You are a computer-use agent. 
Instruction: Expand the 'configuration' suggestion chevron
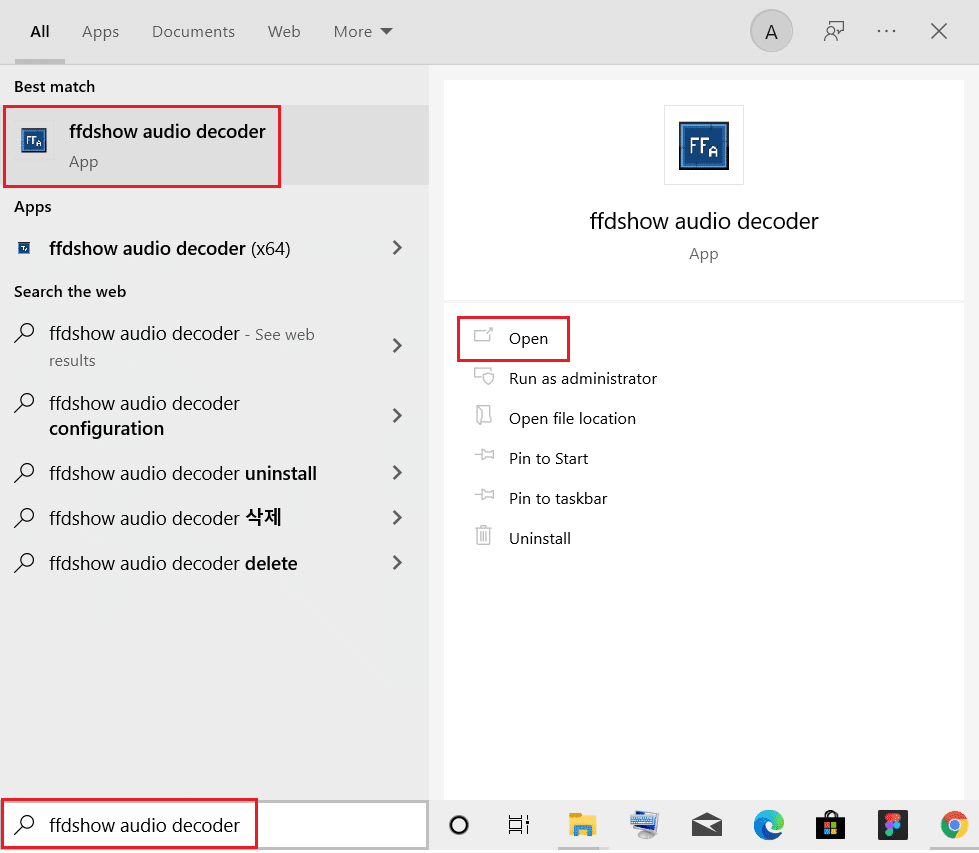pos(397,416)
